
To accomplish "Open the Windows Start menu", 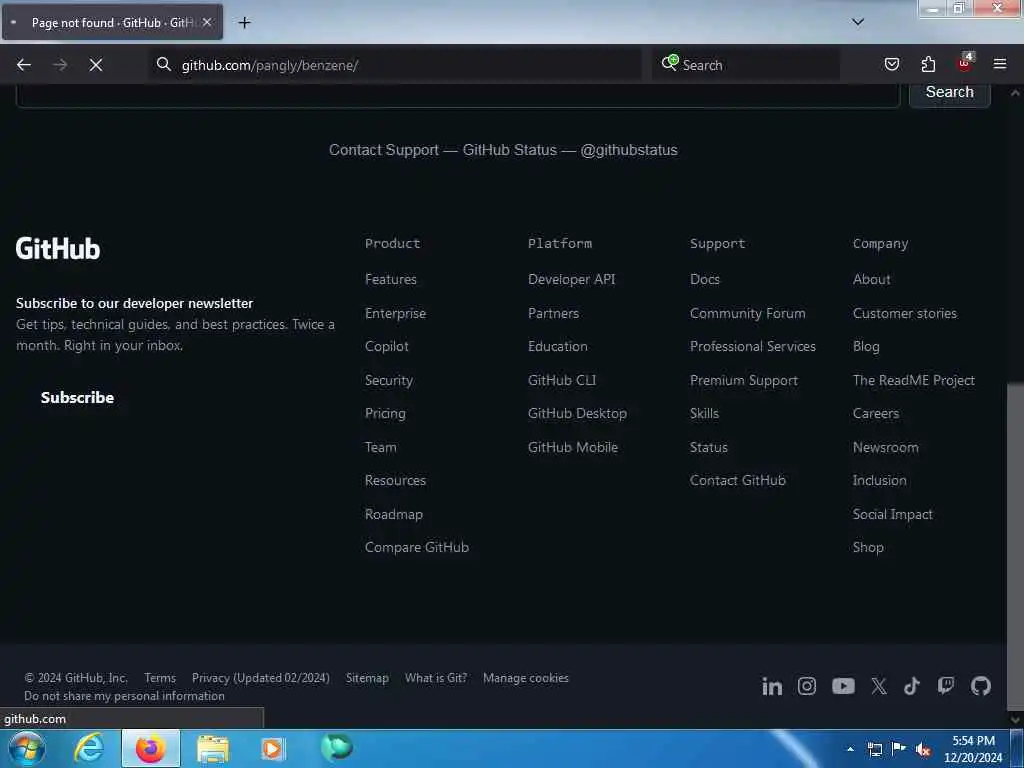I will pos(26,748).
